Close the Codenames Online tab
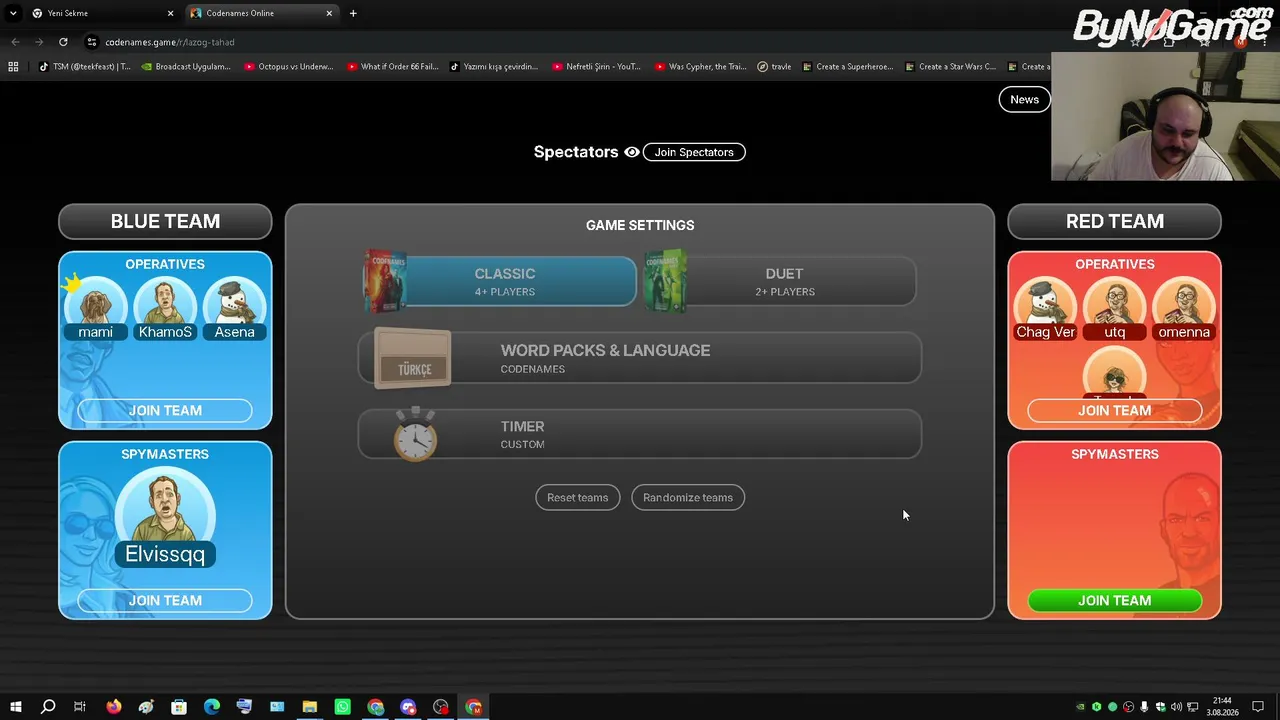1280x720 pixels. (x=329, y=13)
